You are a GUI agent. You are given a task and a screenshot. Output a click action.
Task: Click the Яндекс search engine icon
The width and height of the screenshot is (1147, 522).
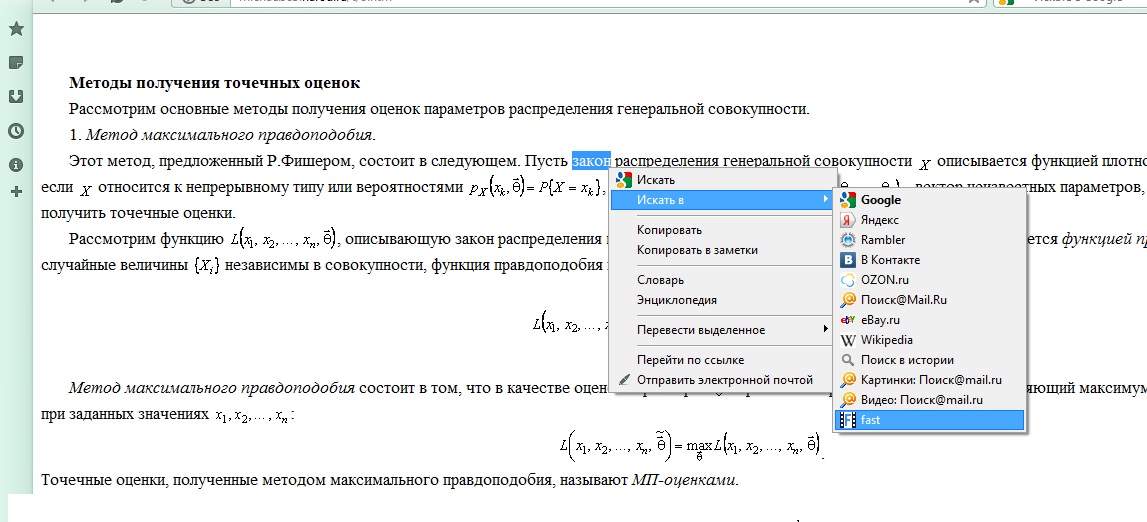pyautogui.click(x=848, y=220)
